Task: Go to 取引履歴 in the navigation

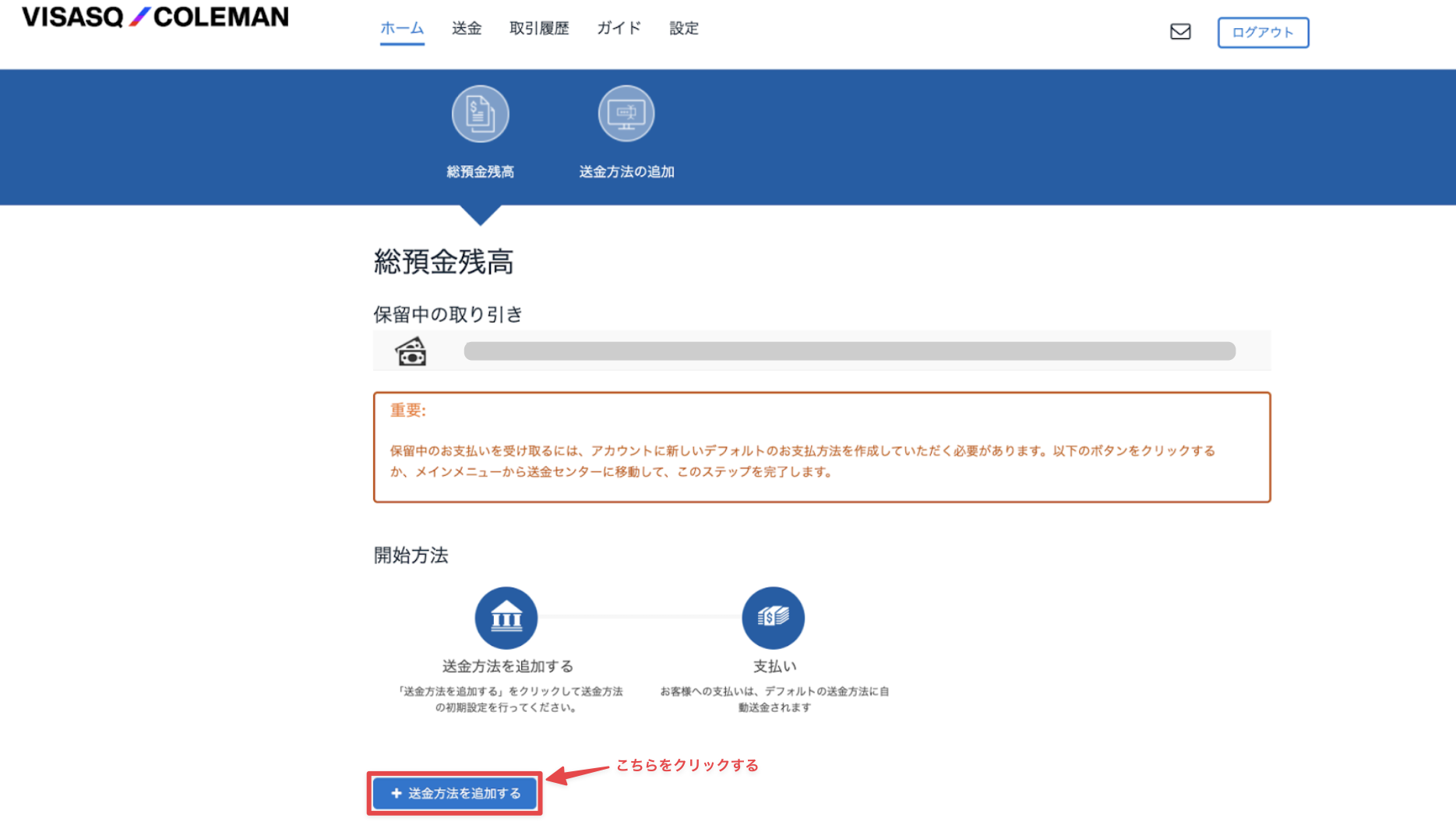Action: 539,28
